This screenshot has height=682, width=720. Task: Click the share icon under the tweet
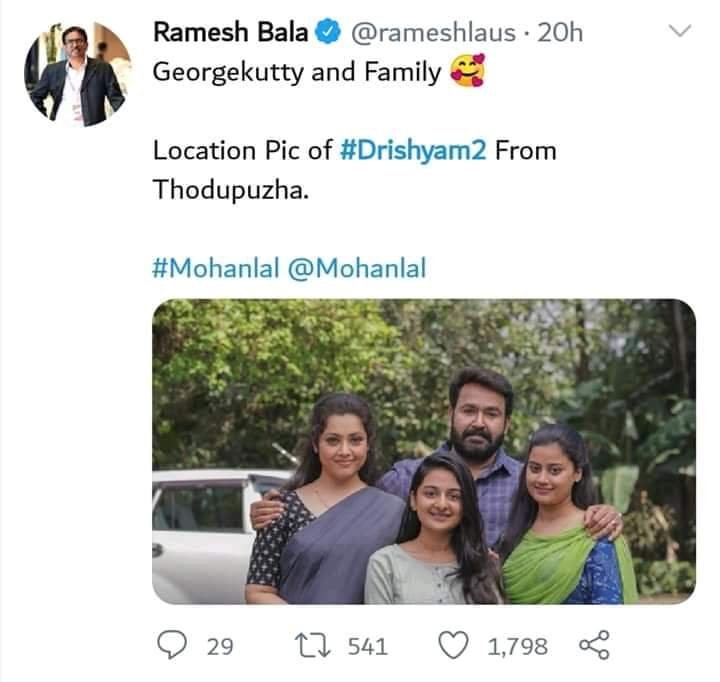594,646
